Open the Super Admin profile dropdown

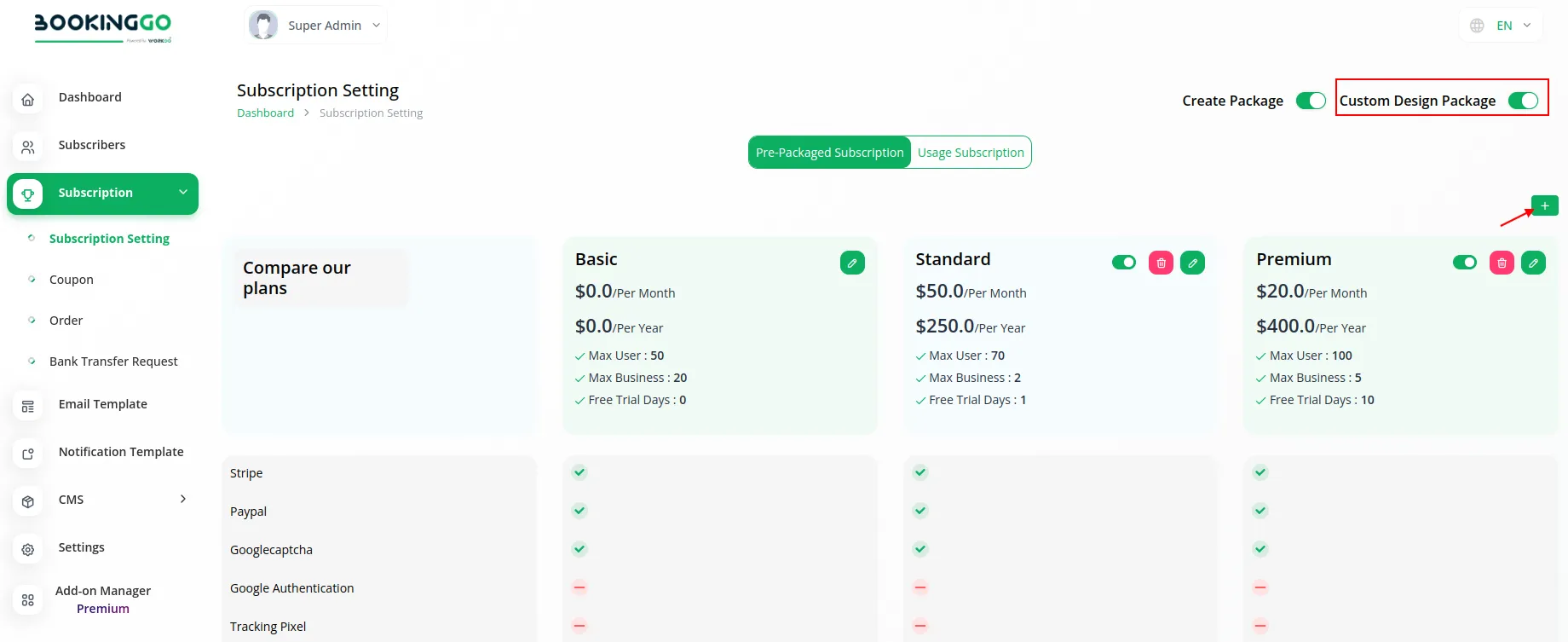(x=315, y=26)
